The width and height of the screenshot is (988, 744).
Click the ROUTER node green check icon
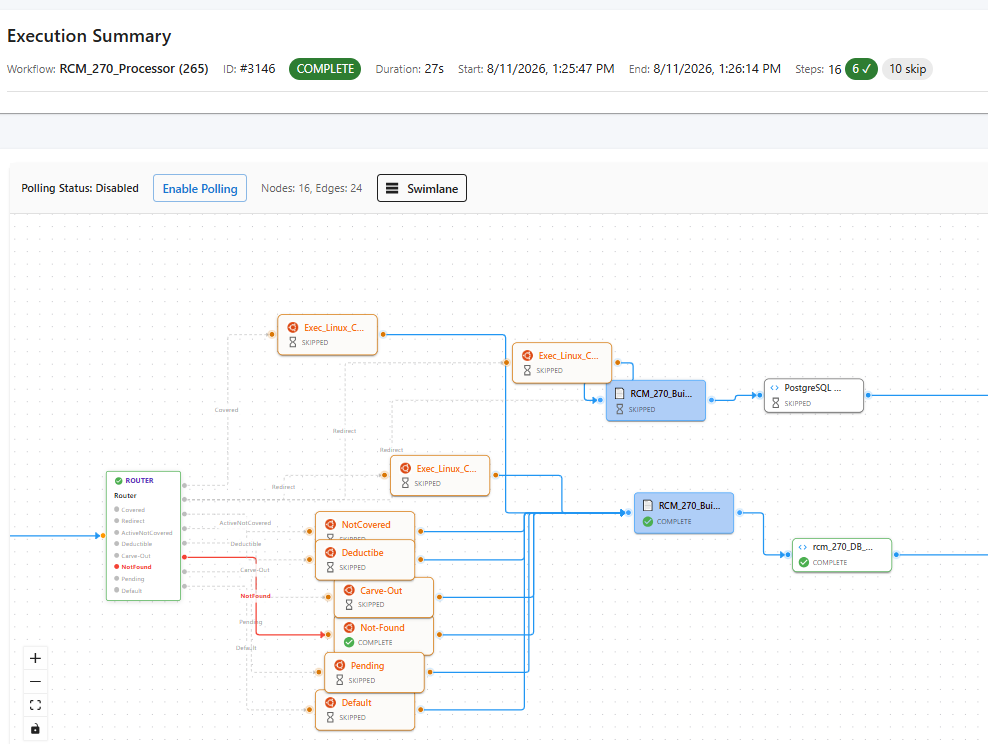pyautogui.click(x=118, y=481)
